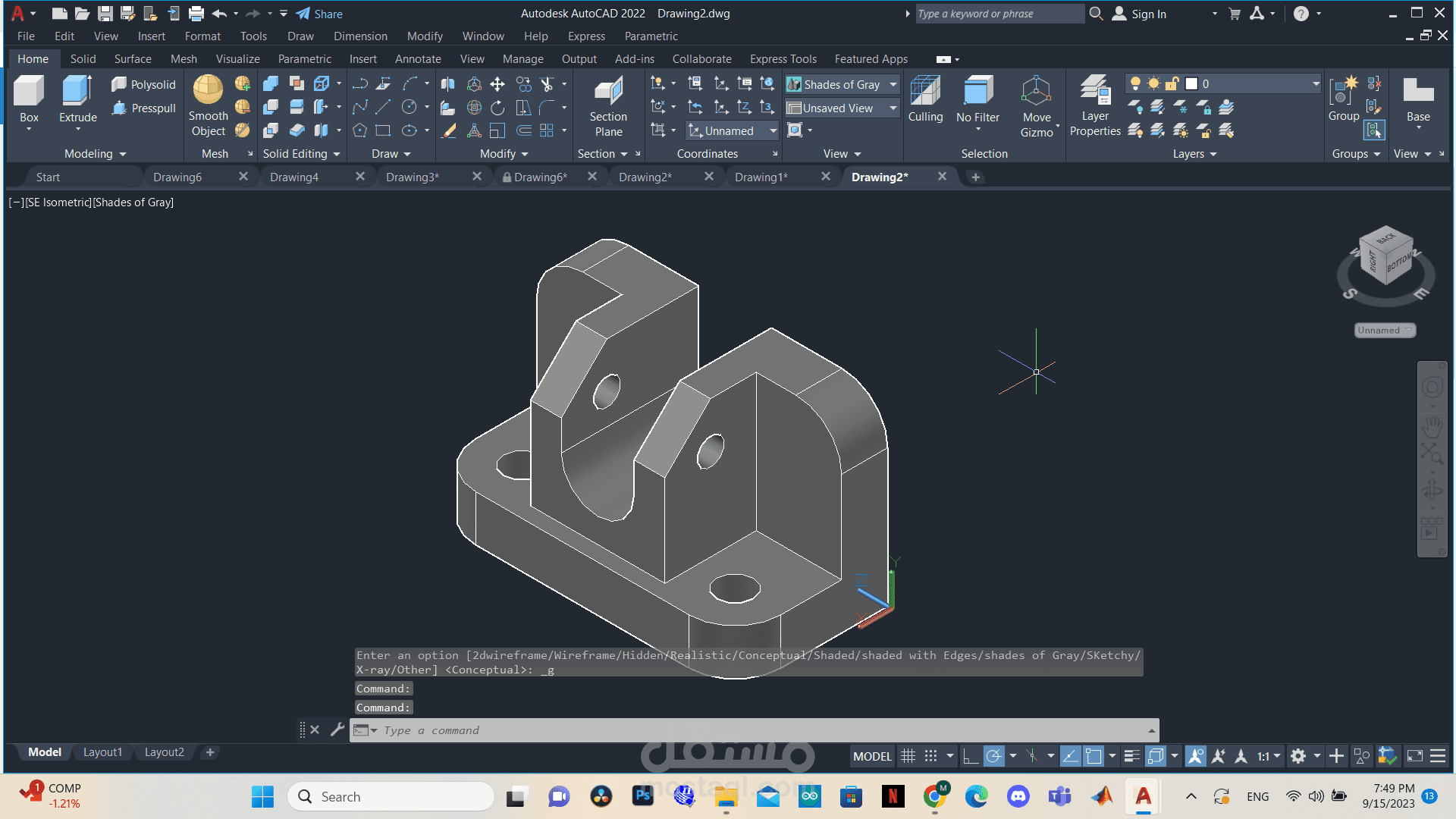The image size is (1456, 819).
Task: Switch to Layout1 tab
Action: pyautogui.click(x=102, y=752)
